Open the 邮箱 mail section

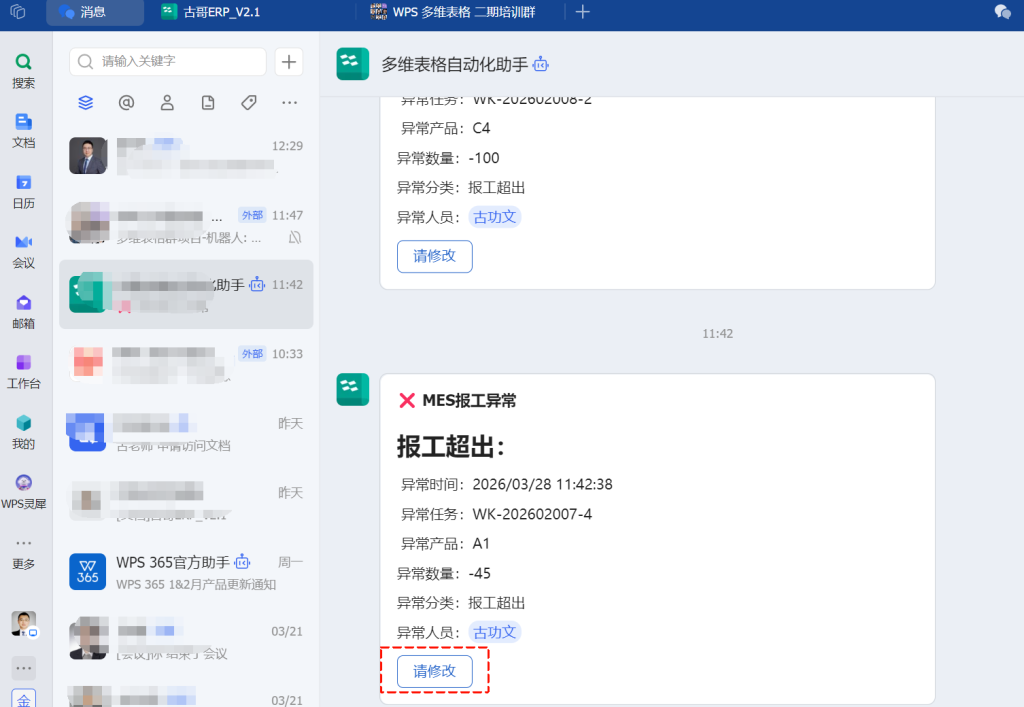pyautogui.click(x=24, y=311)
